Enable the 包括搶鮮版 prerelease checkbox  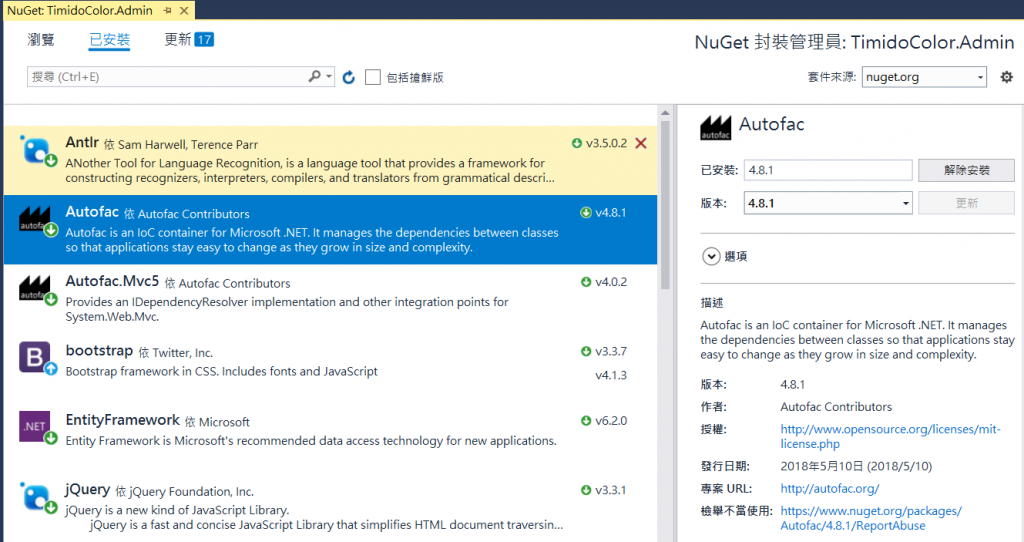[373, 77]
